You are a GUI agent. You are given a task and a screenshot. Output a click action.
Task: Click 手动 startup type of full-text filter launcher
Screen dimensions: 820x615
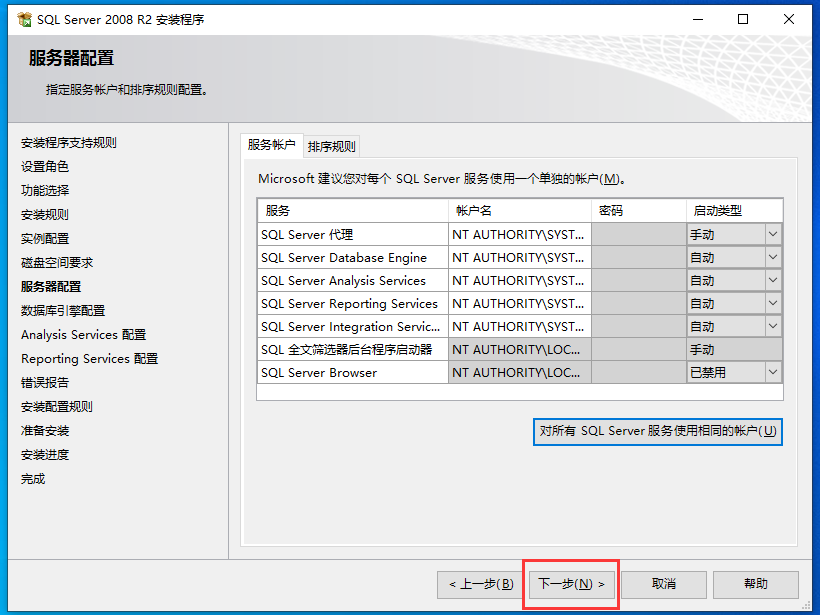click(734, 349)
